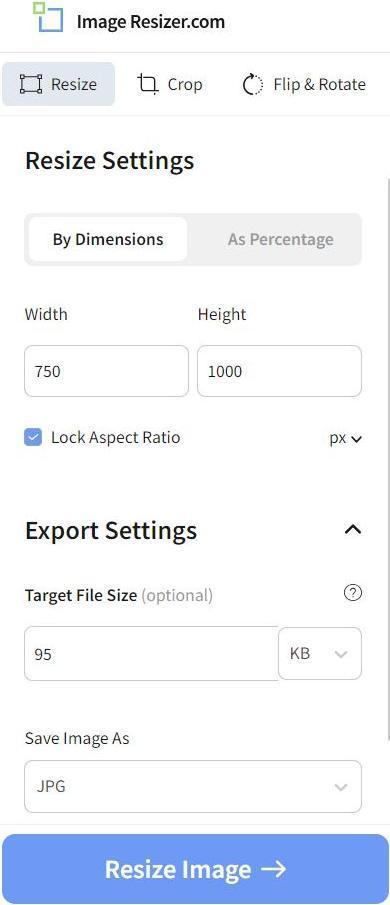Open the Save Image As JPG dropdown
Image resolution: width=390 pixels, height=905 pixels.
pyautogui.click(x=193, y=786)
